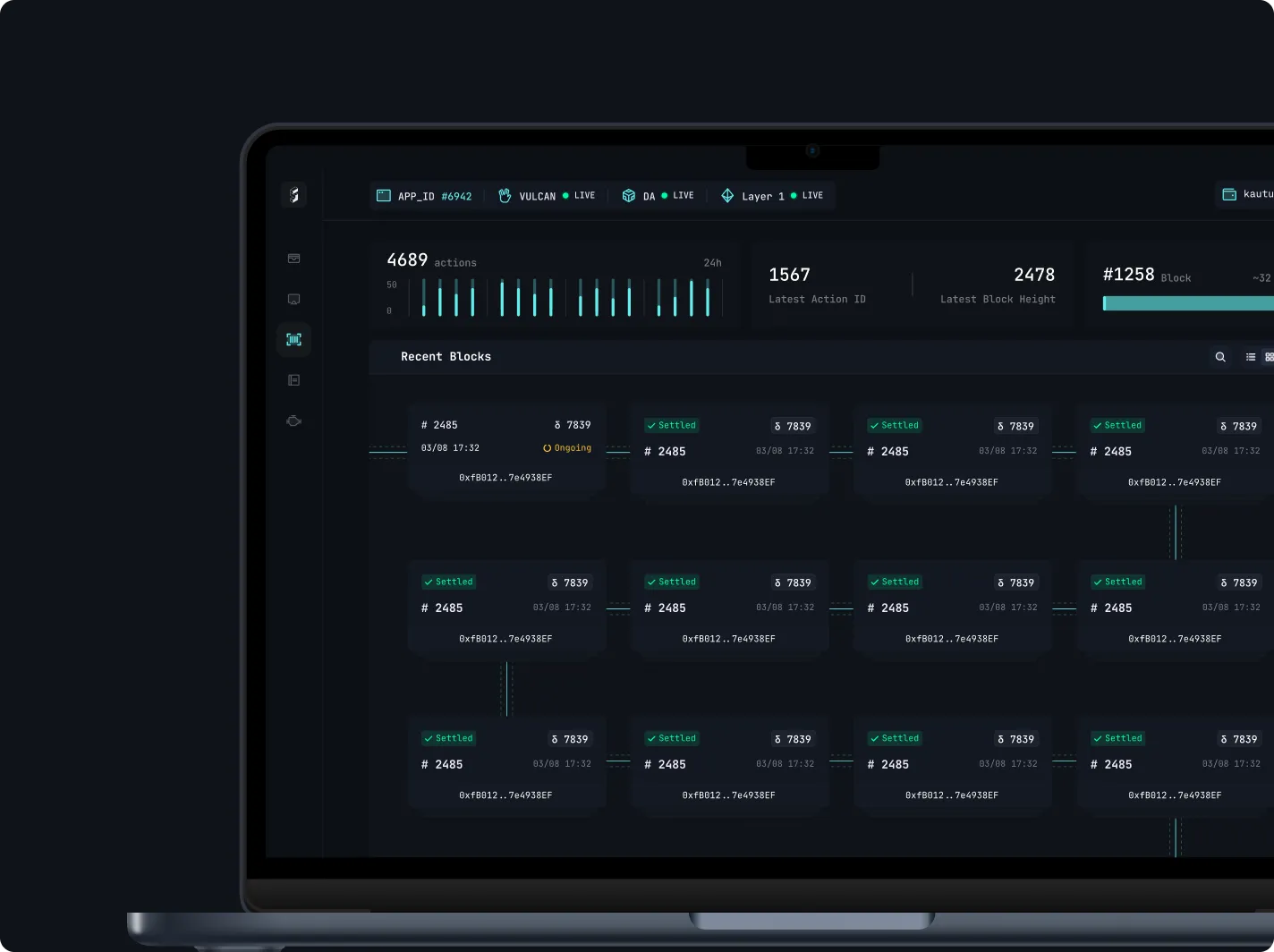This screenshot has width=1274, height=952.
Task: Open the ledger document sidebar icon
Action: tap(293, 380)
